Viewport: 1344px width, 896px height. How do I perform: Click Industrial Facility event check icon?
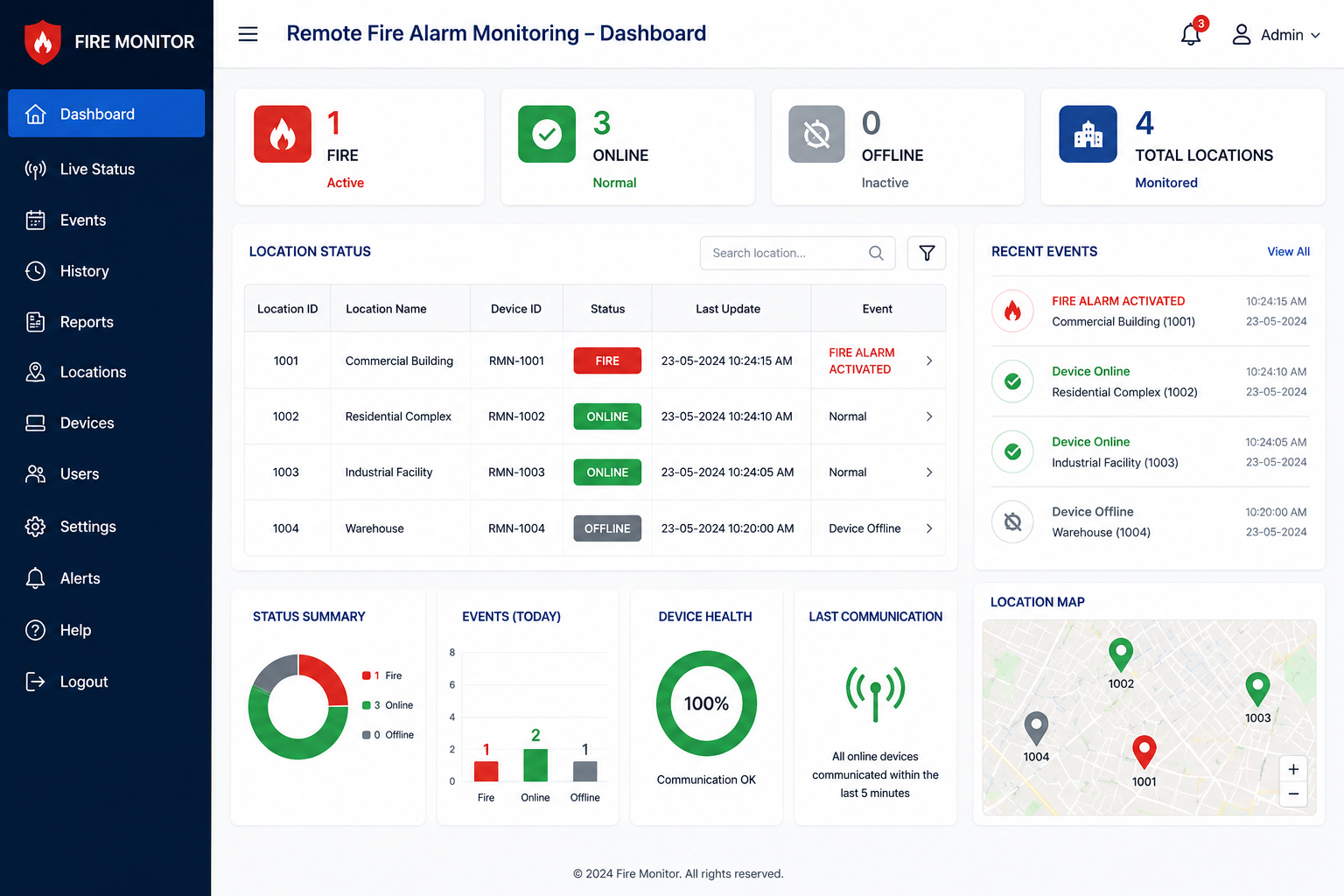point(1012,451)
